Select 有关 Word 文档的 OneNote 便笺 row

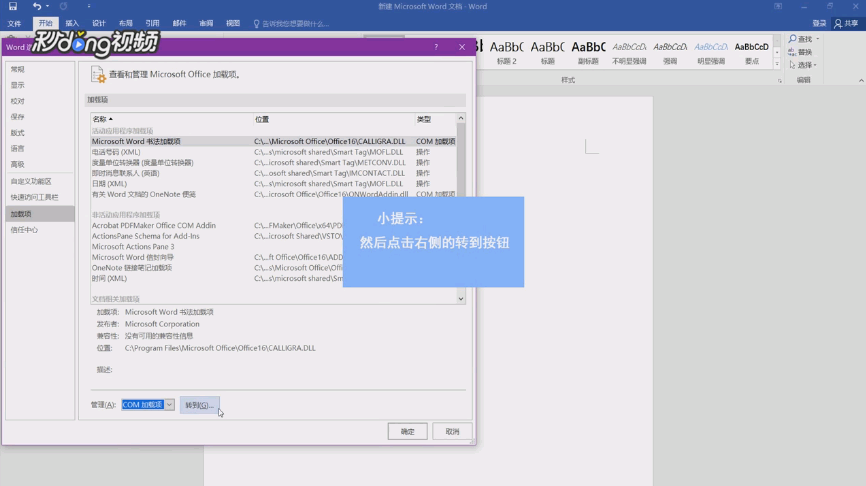click(273, 194)
